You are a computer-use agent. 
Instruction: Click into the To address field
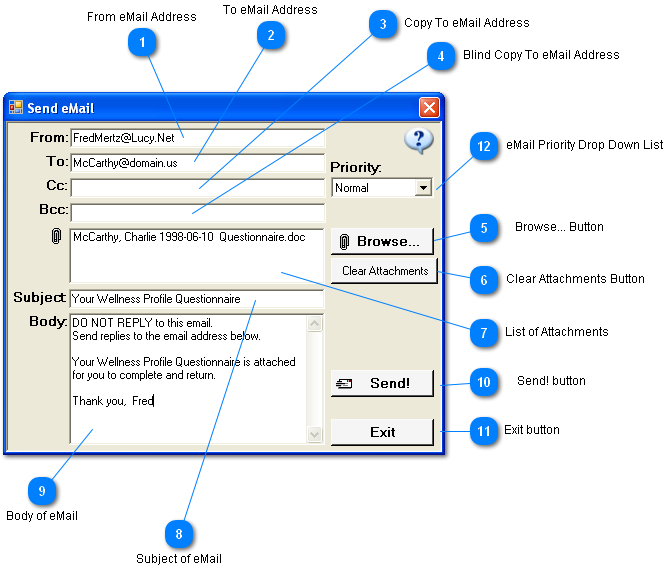198,163
